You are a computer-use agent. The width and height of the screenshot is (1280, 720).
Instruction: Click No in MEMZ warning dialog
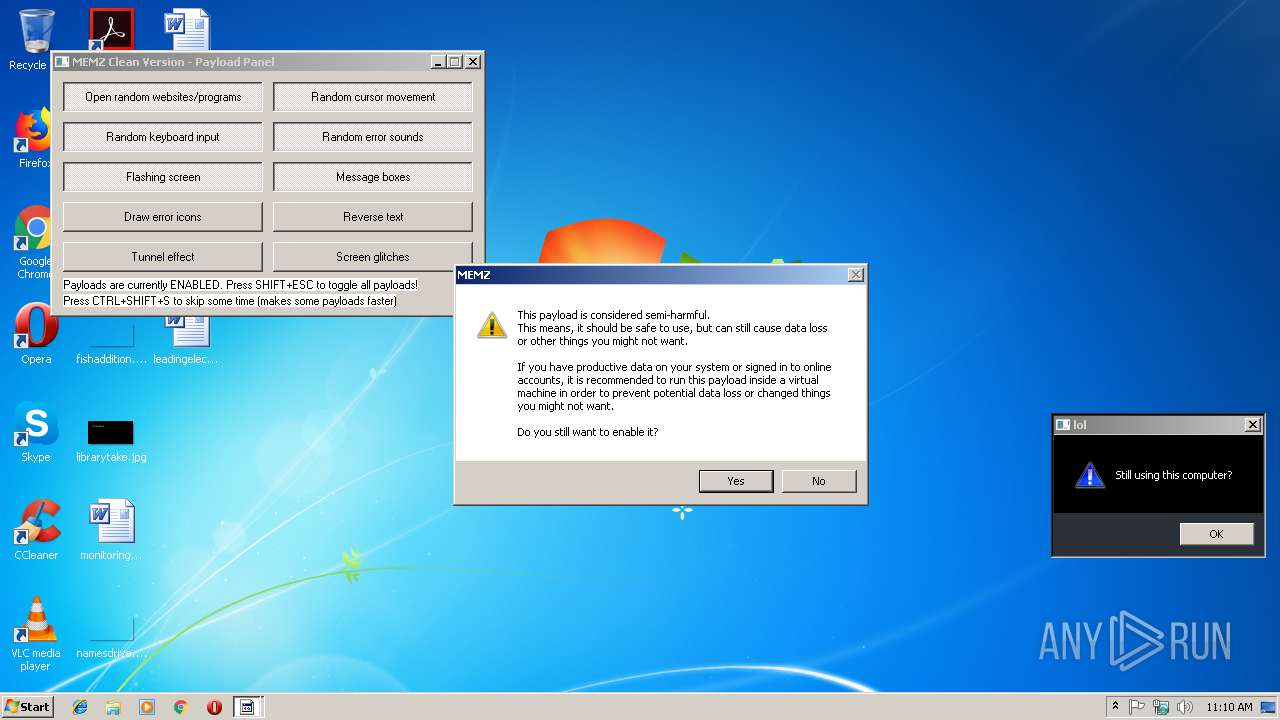[x=819, y=481]
